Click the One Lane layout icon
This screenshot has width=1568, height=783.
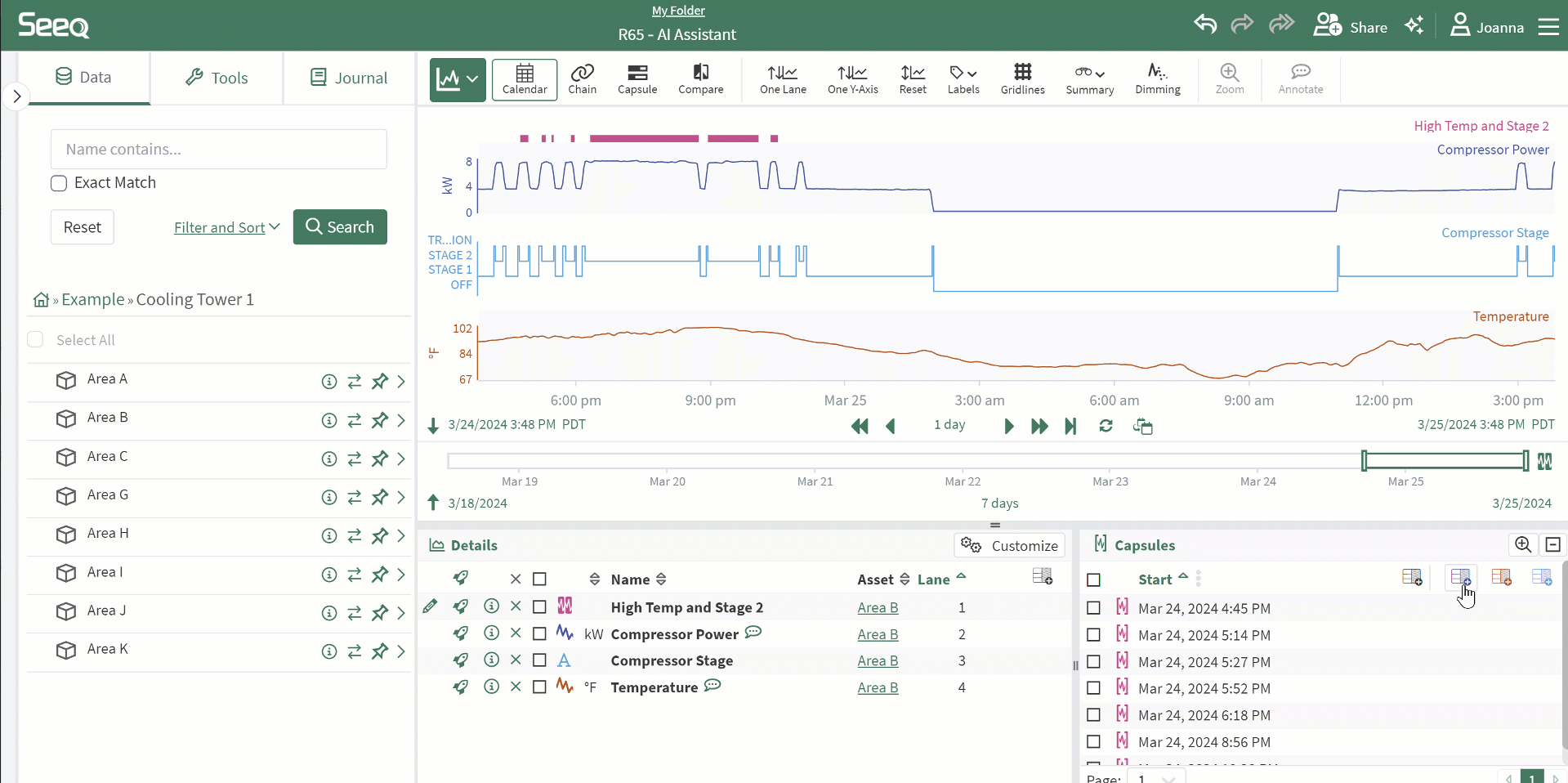[x=783, y=79]
